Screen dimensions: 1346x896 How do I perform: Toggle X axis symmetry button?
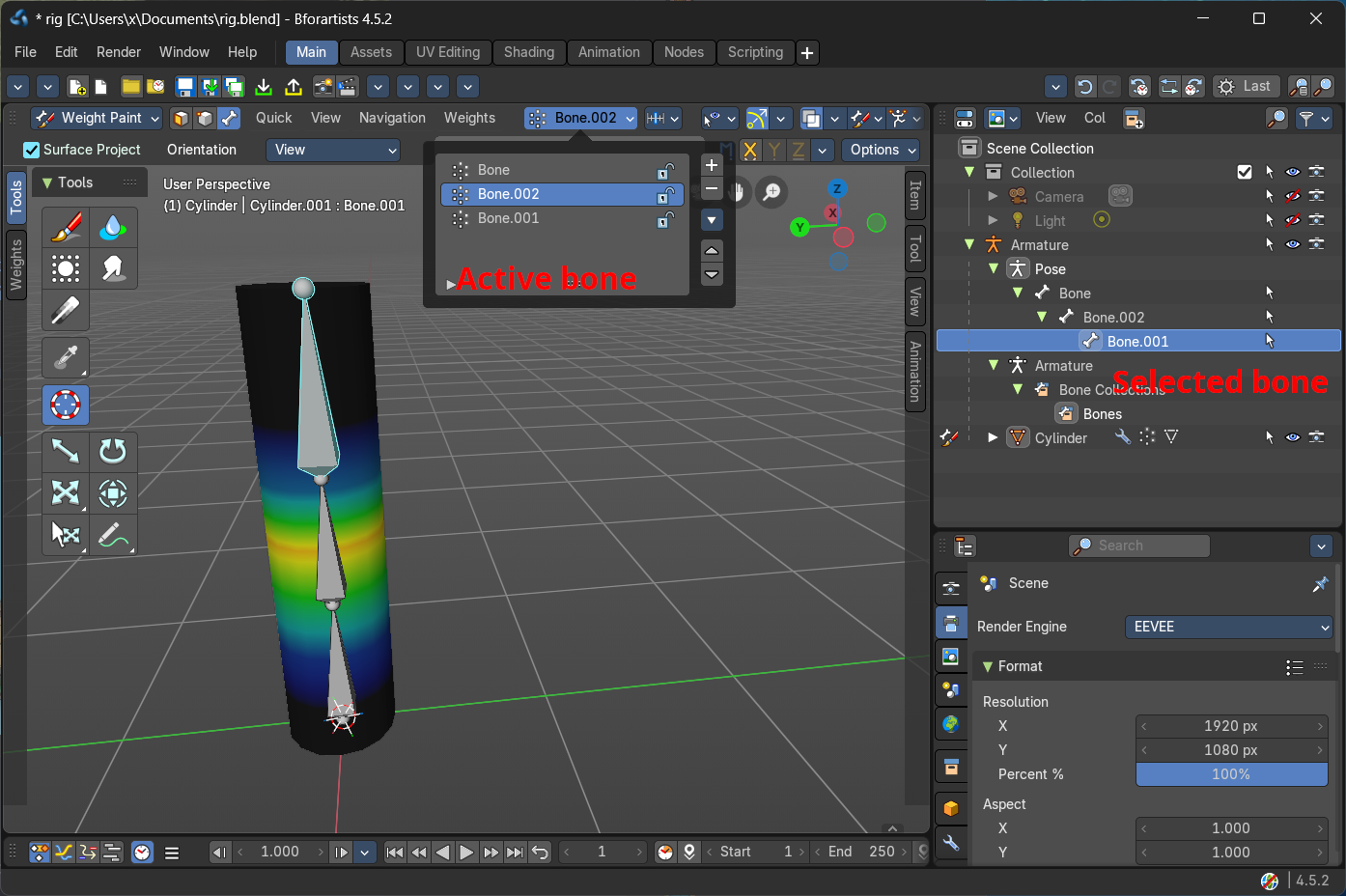tap(749, 150)
